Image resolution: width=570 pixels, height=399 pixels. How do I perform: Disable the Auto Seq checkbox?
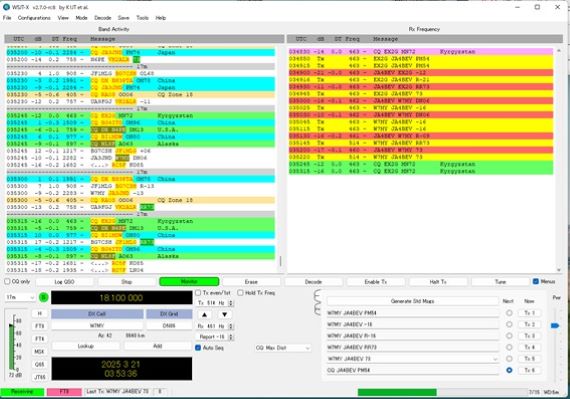[198, 348]
